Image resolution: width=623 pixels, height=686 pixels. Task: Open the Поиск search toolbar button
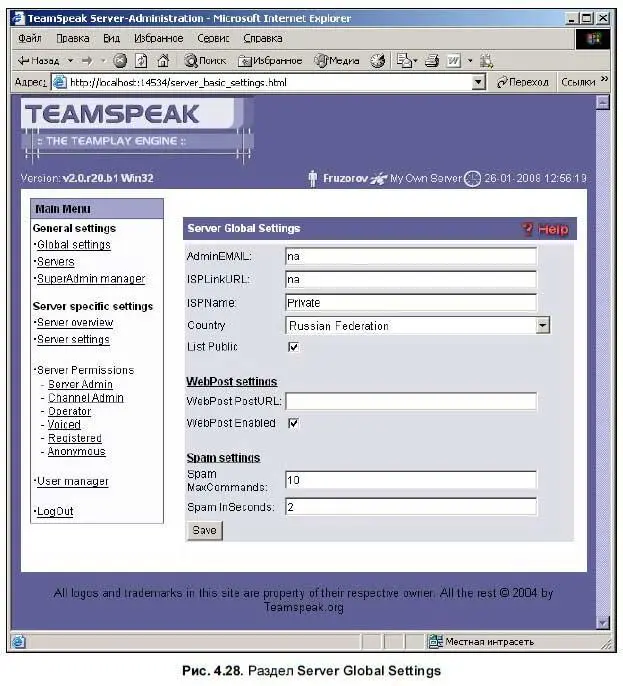pos(205,60)
